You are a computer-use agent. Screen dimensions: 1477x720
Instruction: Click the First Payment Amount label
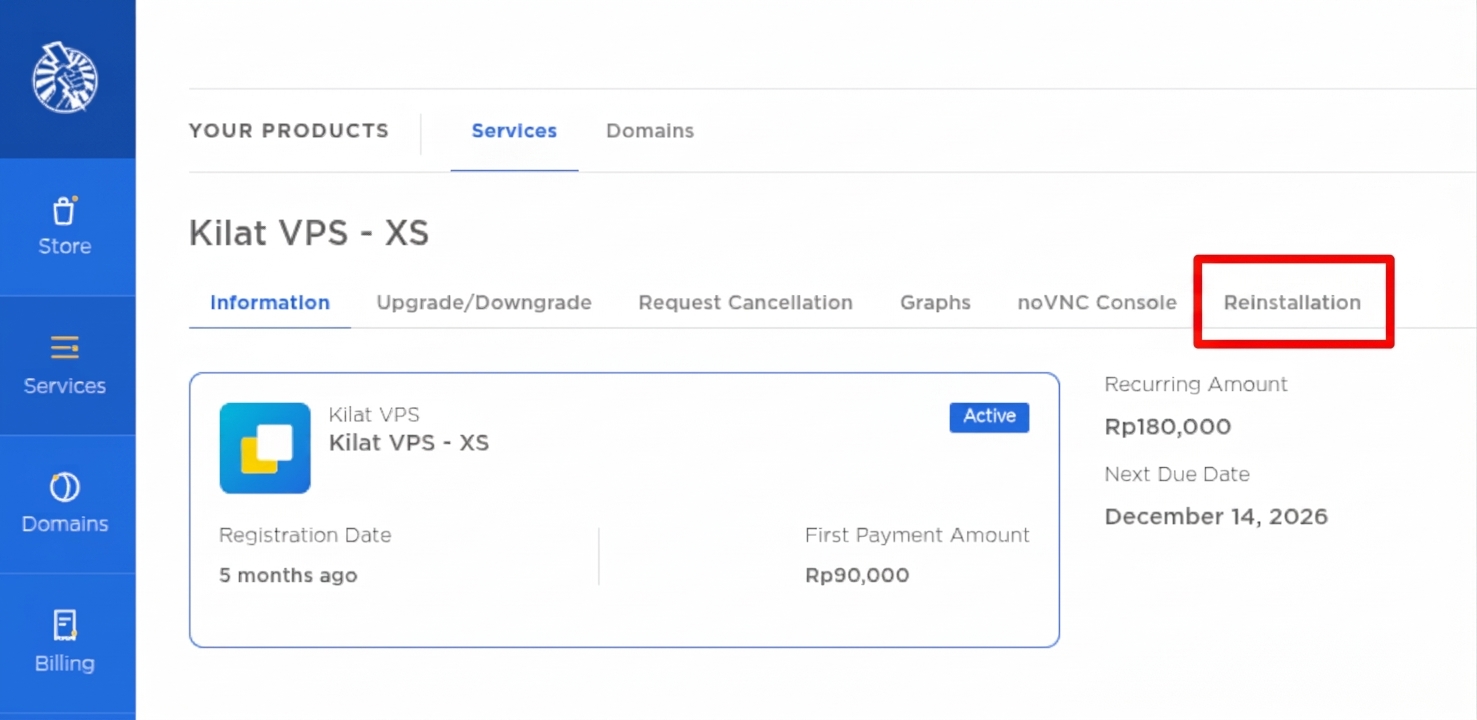pyautogui.click(x=917, y=535)
